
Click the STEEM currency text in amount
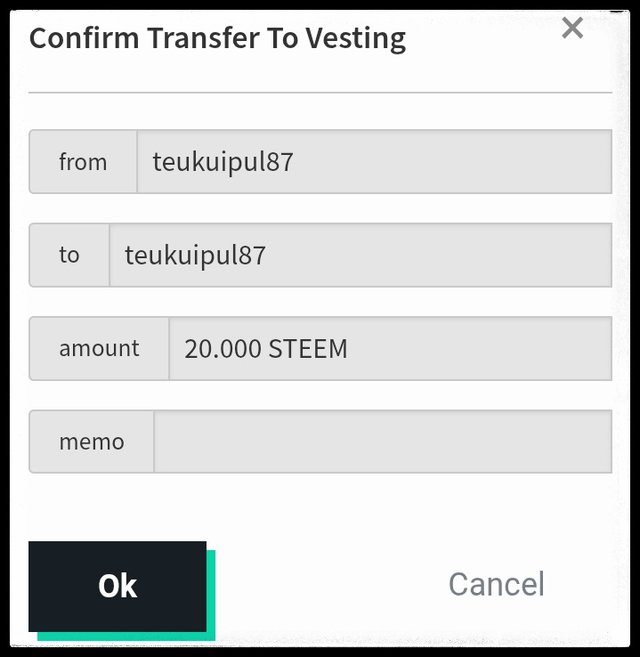tap(307, 349)
